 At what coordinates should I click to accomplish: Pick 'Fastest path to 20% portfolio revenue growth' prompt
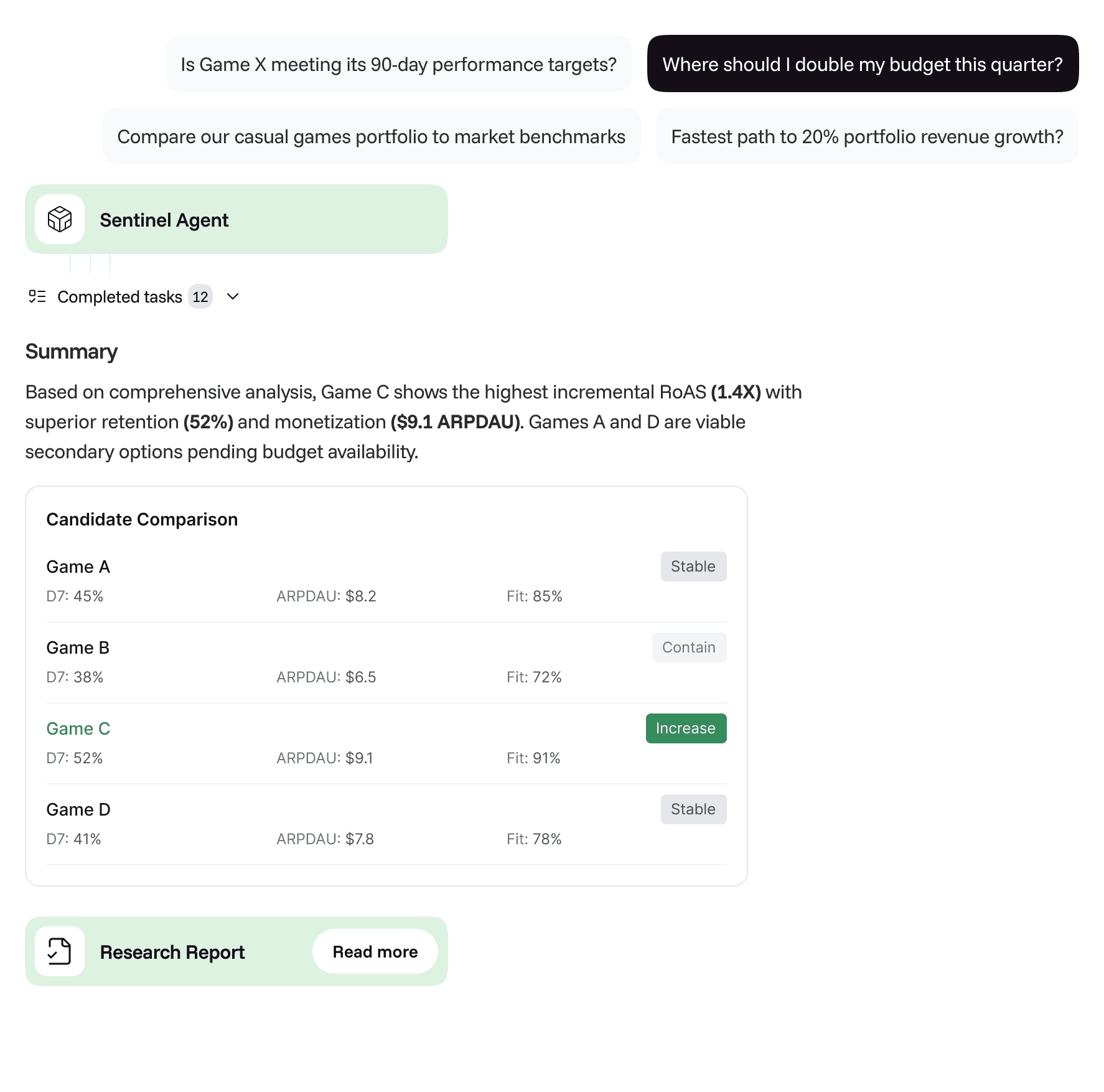867,136
